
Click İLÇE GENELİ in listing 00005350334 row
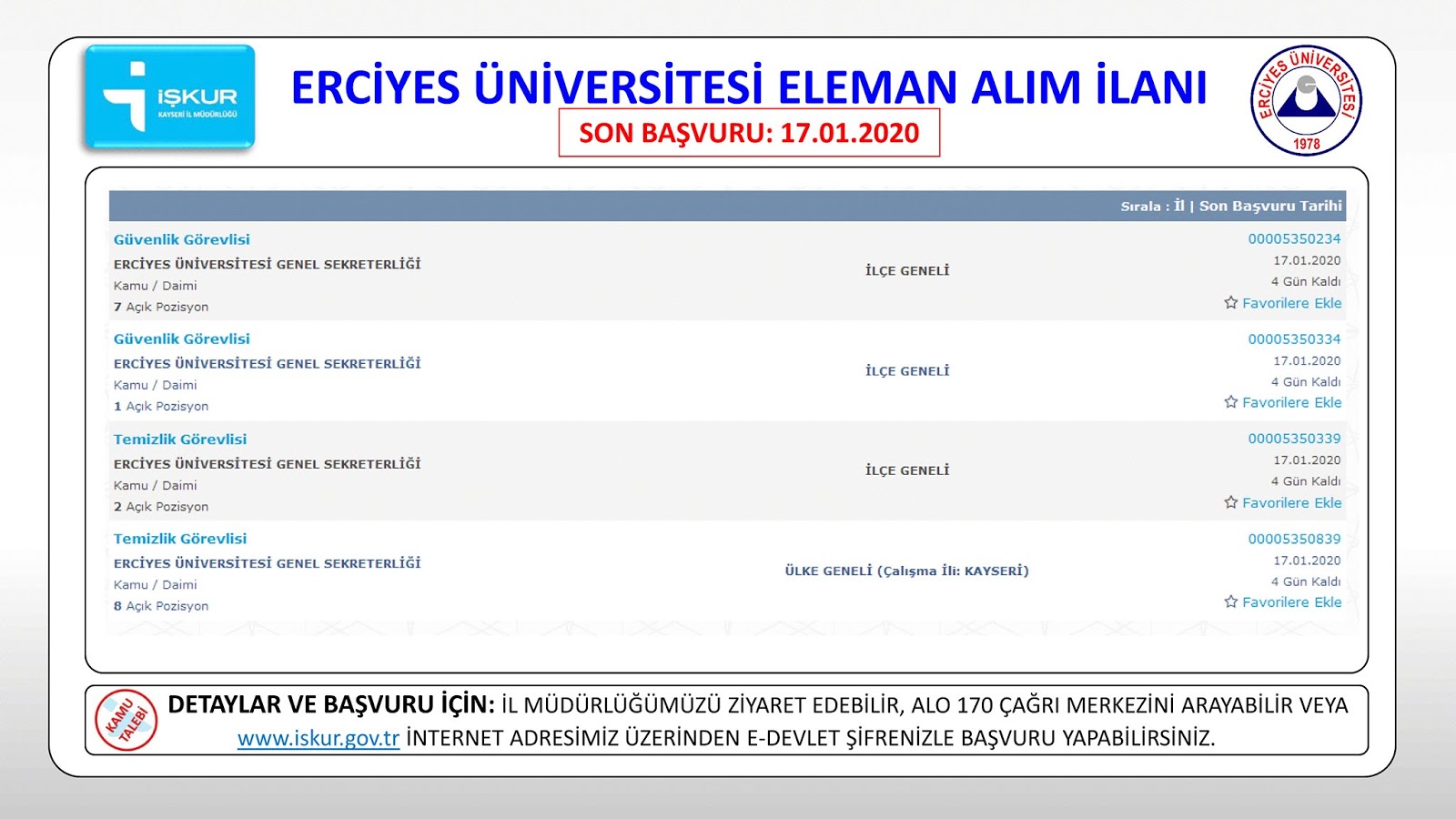click(x=907, y=370)
